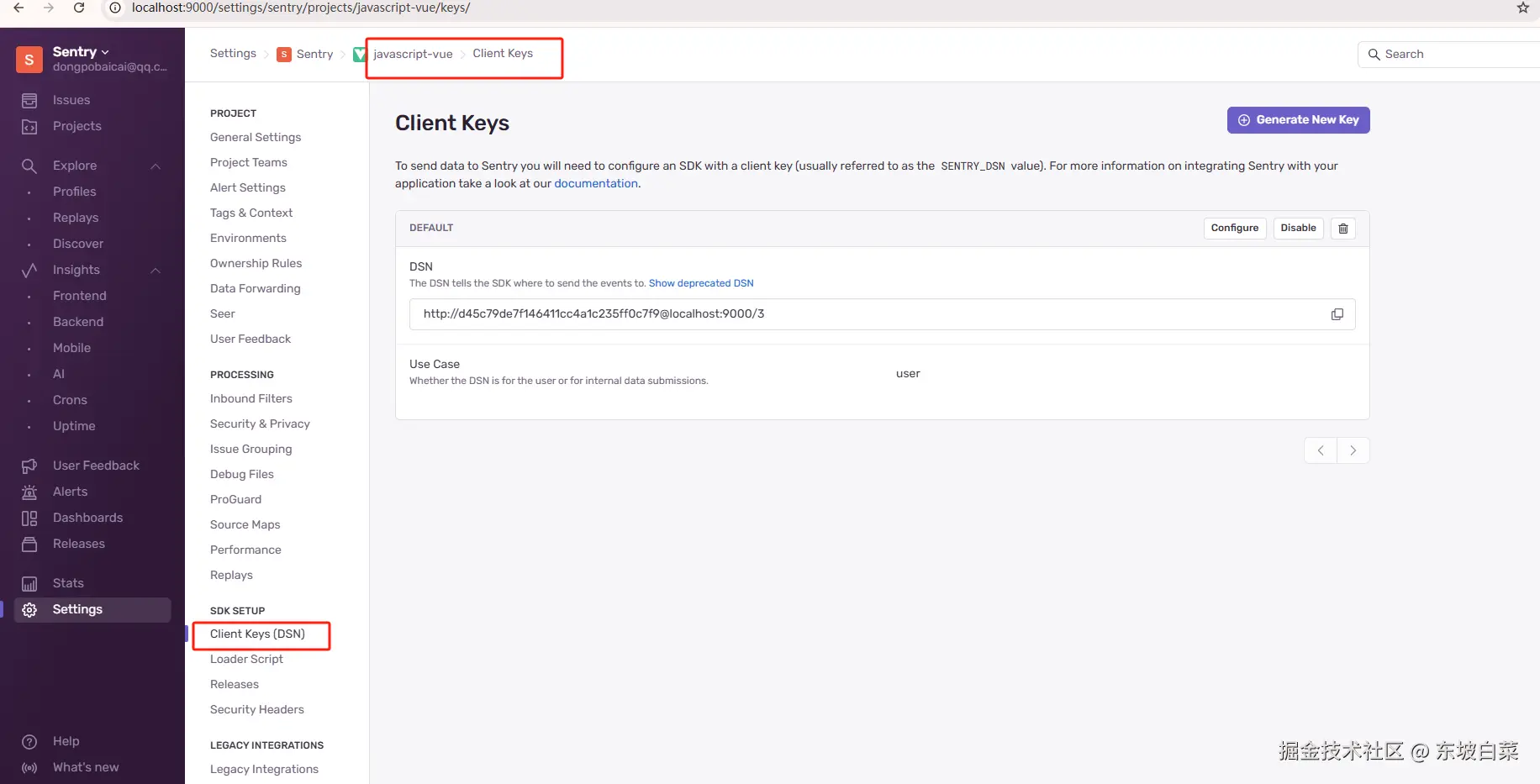Screen dimensions: 1540x784
Task: Delete the Default client key
Action: click(x=1343, y=229)
